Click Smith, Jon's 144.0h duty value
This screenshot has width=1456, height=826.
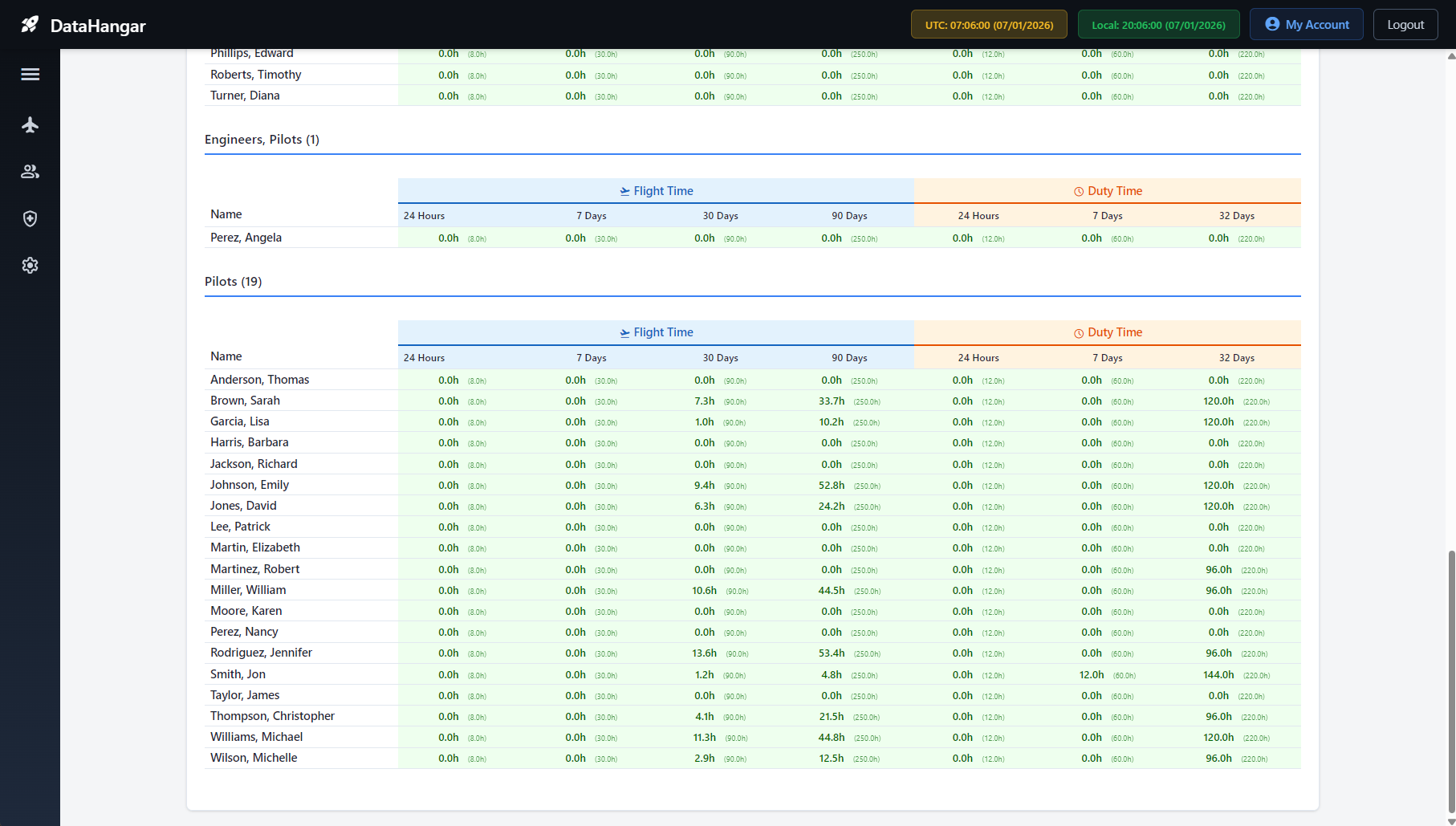tap(1218, 675)
